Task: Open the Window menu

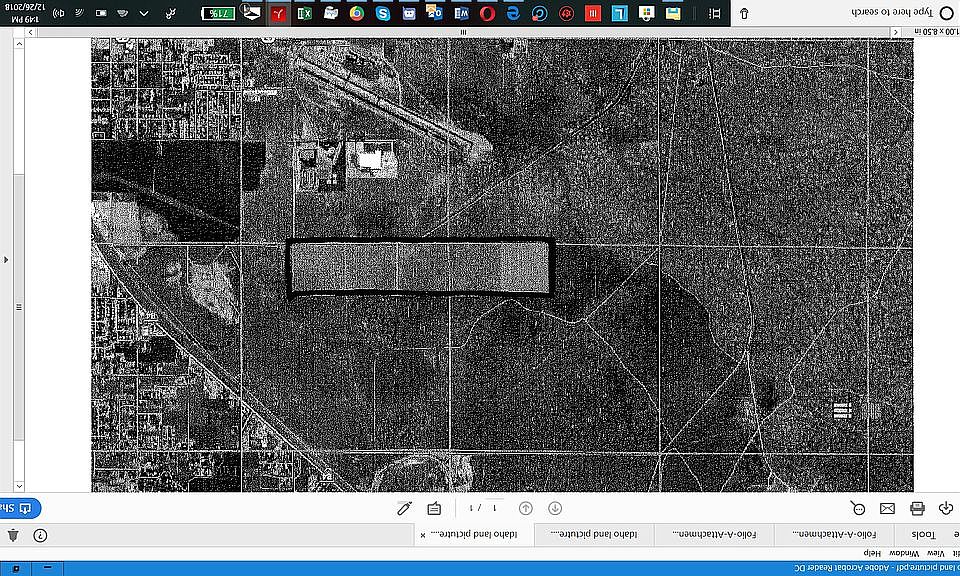Action: 904,553
